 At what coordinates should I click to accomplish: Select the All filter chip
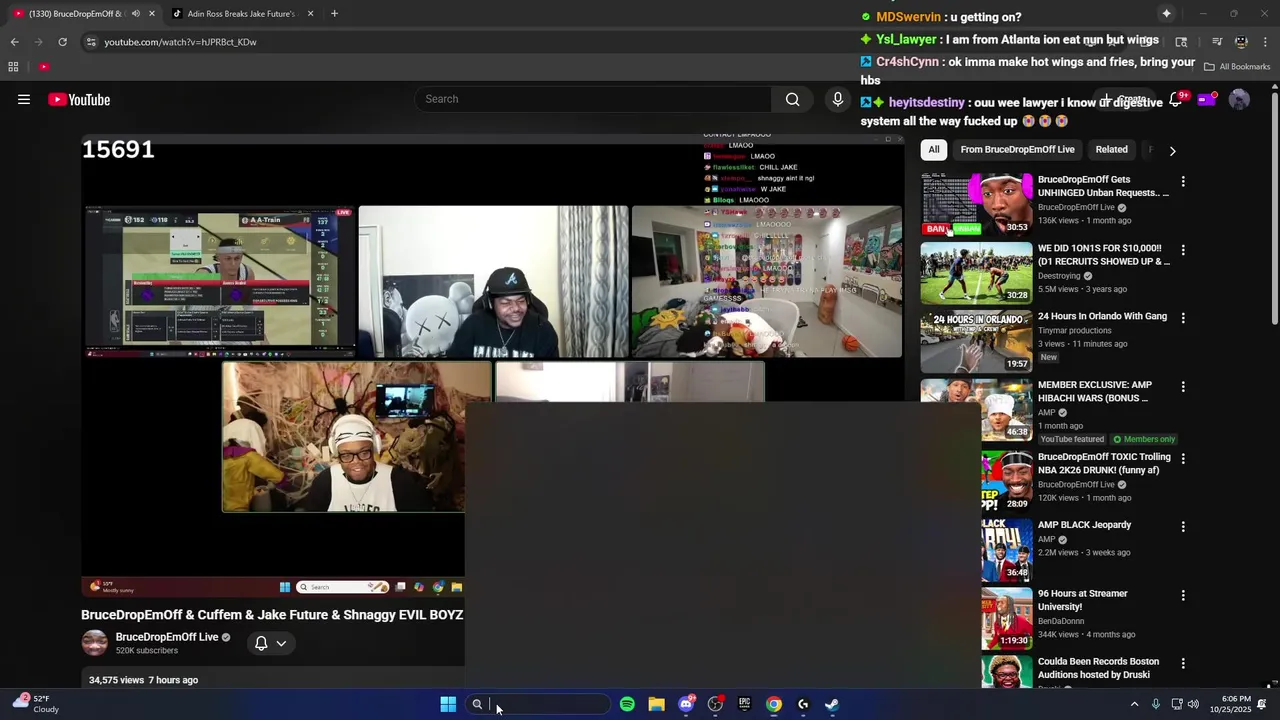tap(933, 150)
